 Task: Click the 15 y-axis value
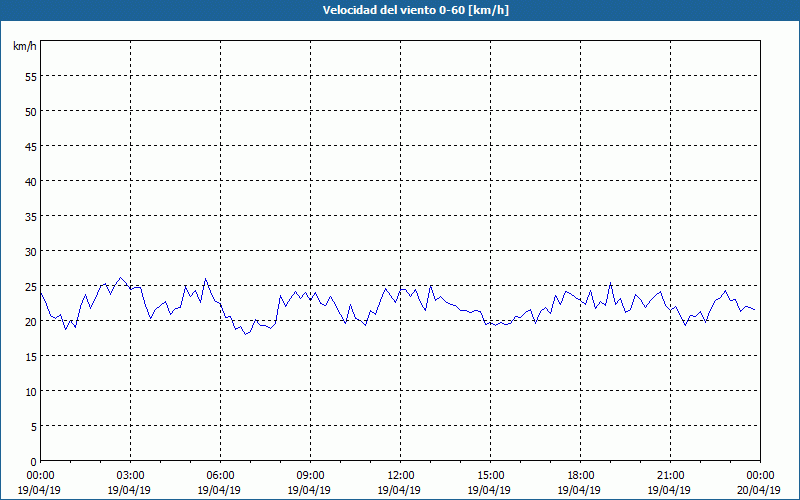[31, 357]
